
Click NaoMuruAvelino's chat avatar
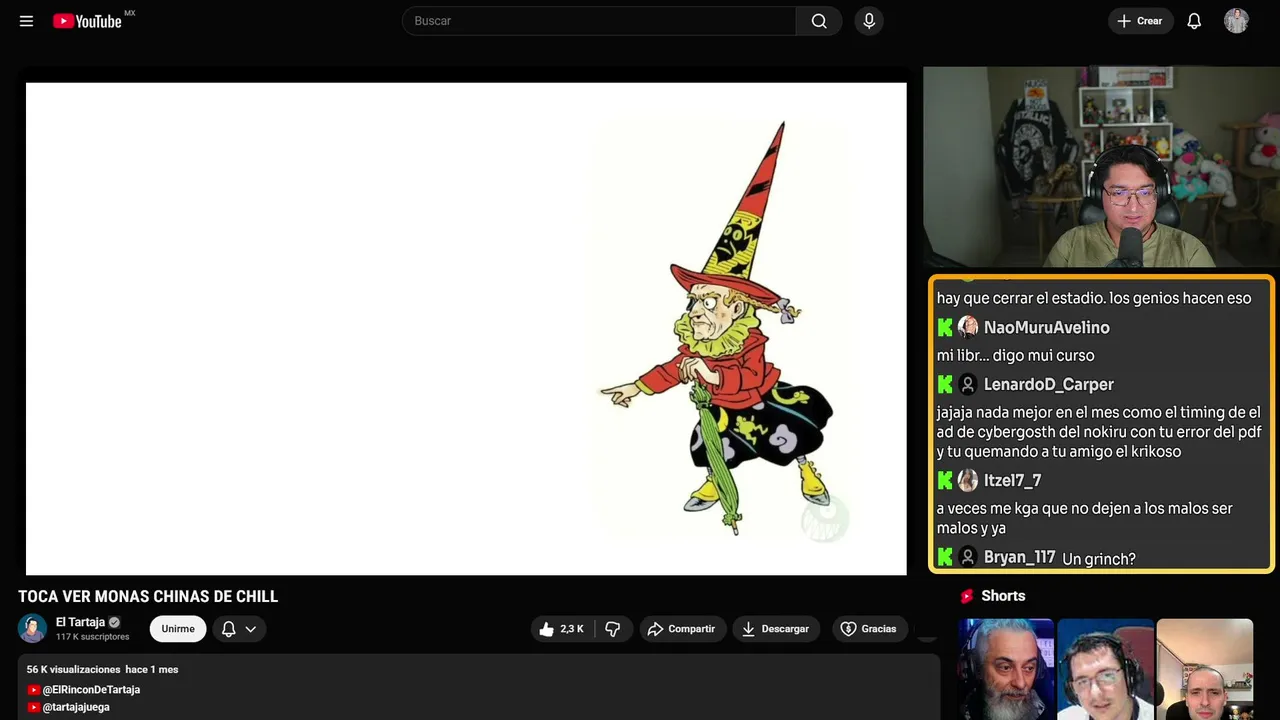click(x=967, y=327)
